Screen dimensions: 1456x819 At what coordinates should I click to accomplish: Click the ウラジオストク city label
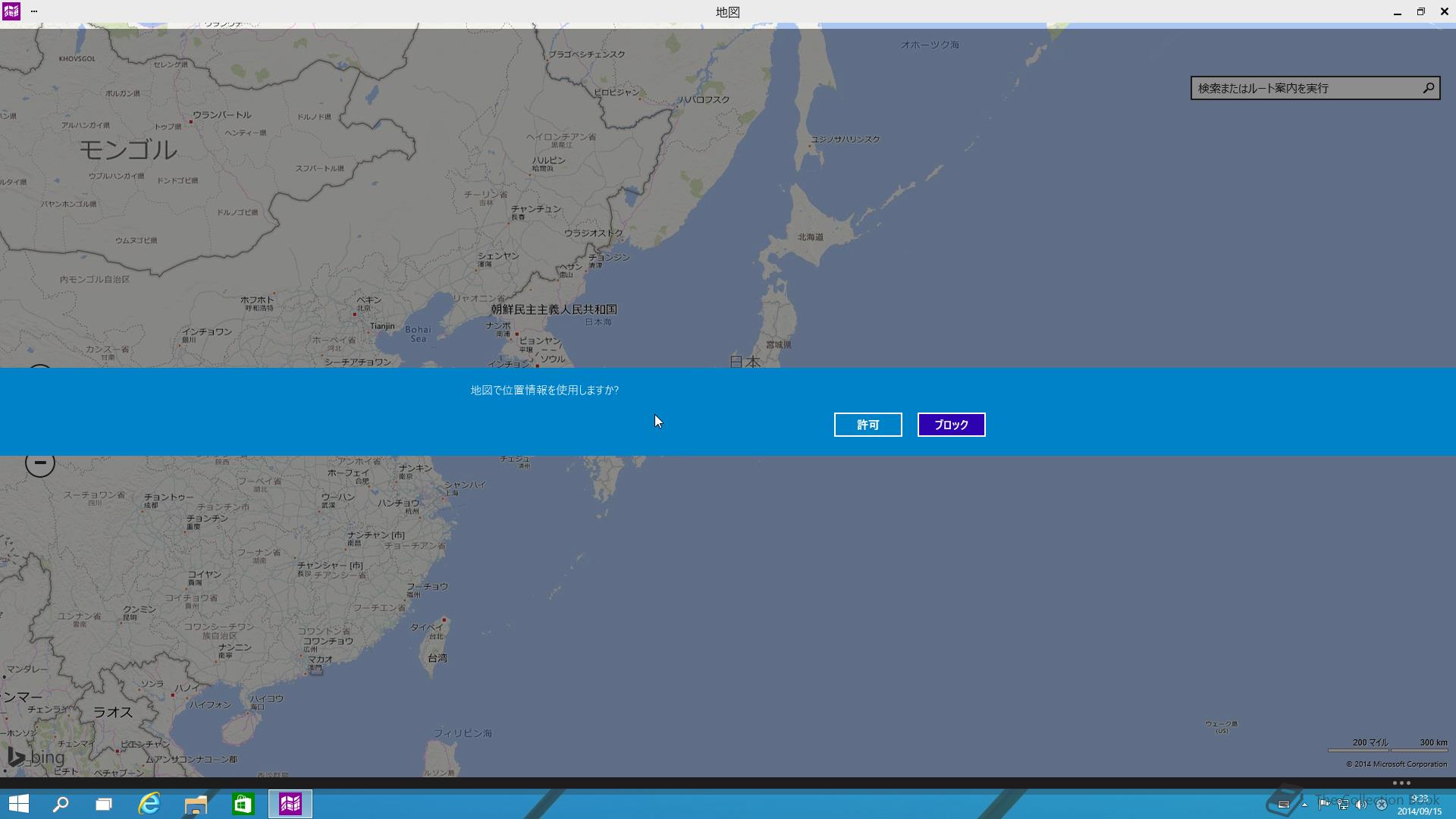[x=594, y=234]
